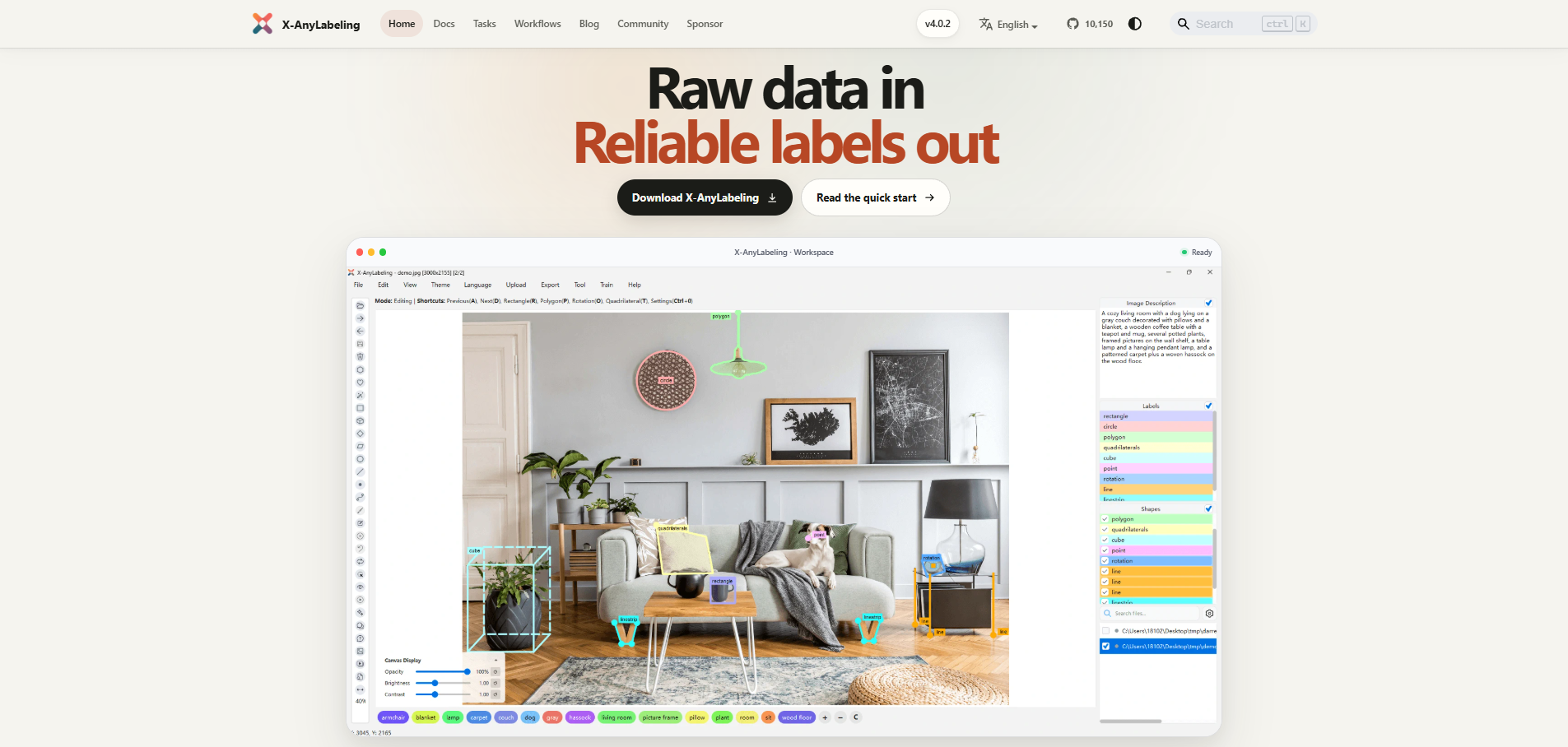
Task: Select the circle label in Labels list
Action: (x=1156, y=427)
